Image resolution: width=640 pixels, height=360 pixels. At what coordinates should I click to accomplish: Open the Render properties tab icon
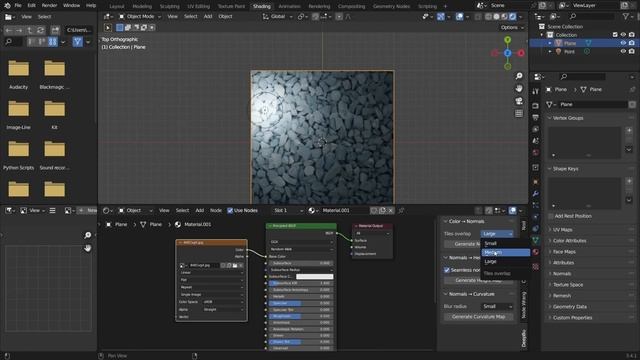pyautogui.click(x=536, y=106)
